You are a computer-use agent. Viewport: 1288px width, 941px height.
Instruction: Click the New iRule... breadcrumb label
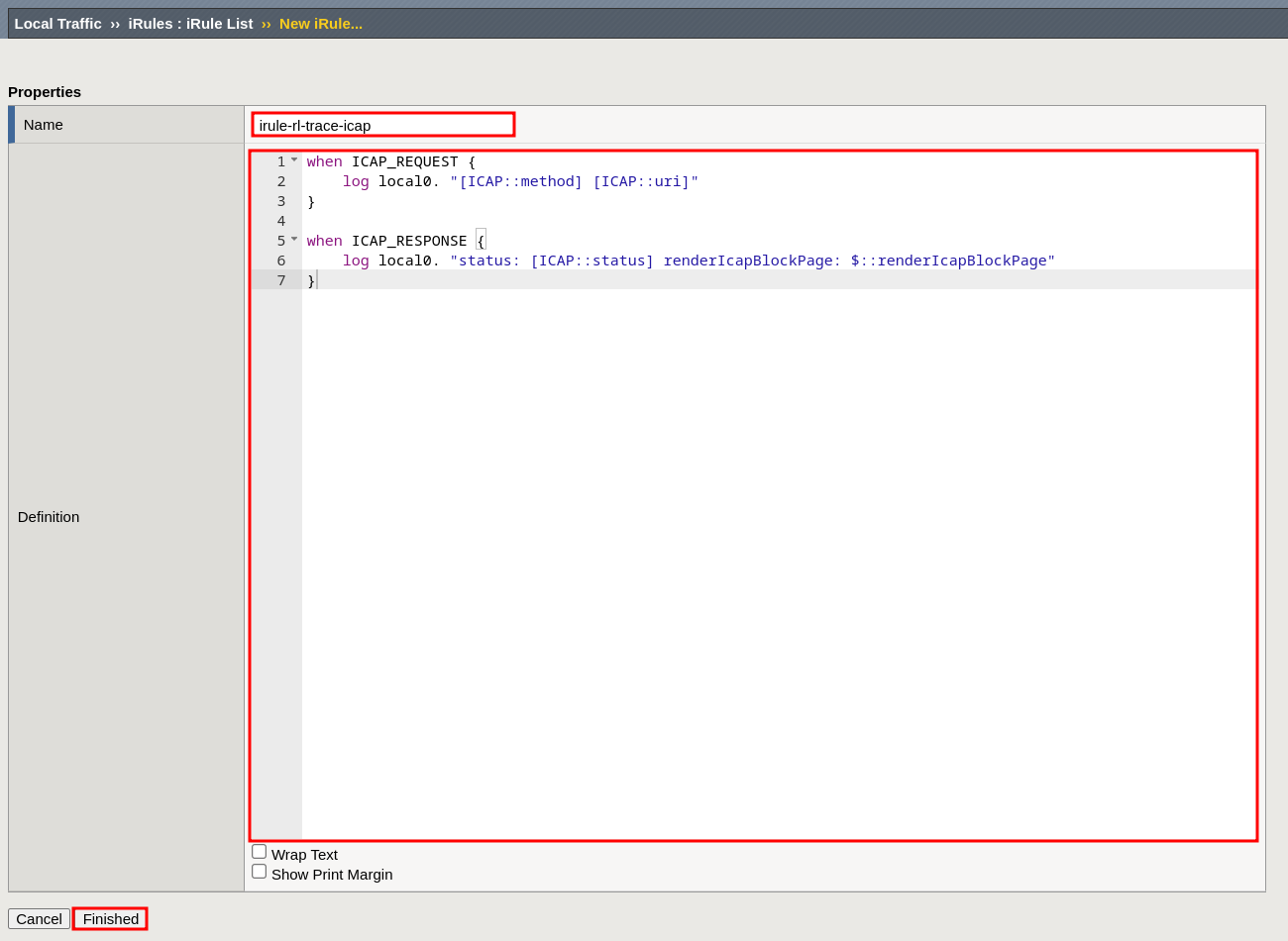pyautogui.click(x=320, y=24)
